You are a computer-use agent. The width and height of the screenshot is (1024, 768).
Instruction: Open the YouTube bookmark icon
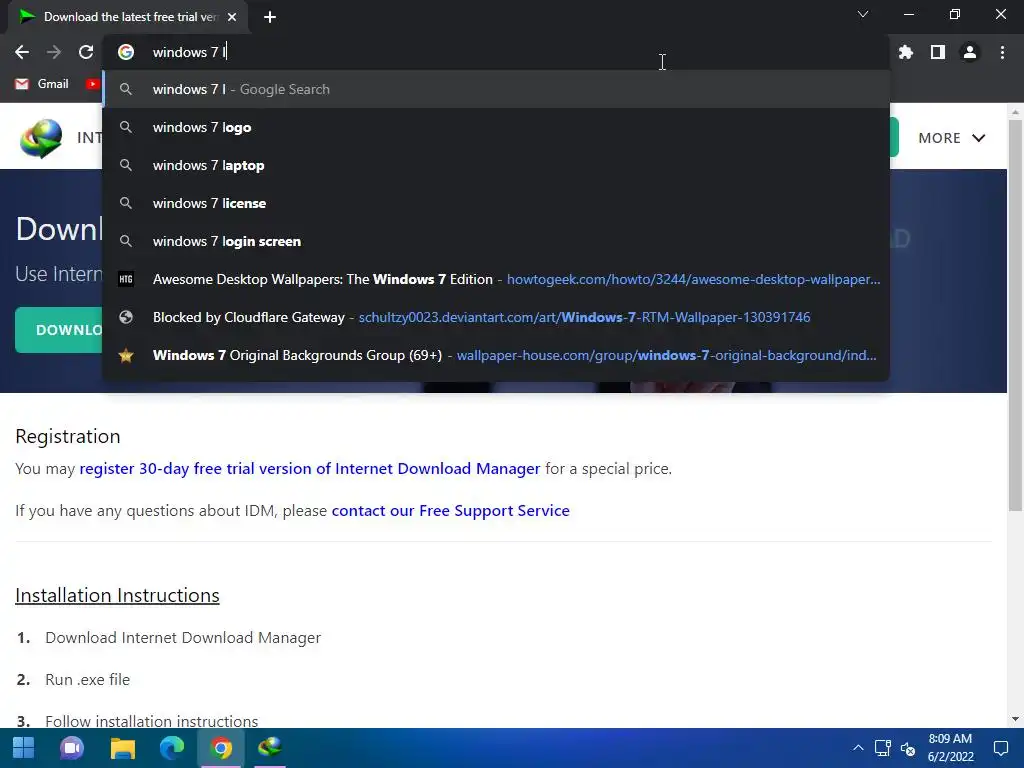pos(93,84)
